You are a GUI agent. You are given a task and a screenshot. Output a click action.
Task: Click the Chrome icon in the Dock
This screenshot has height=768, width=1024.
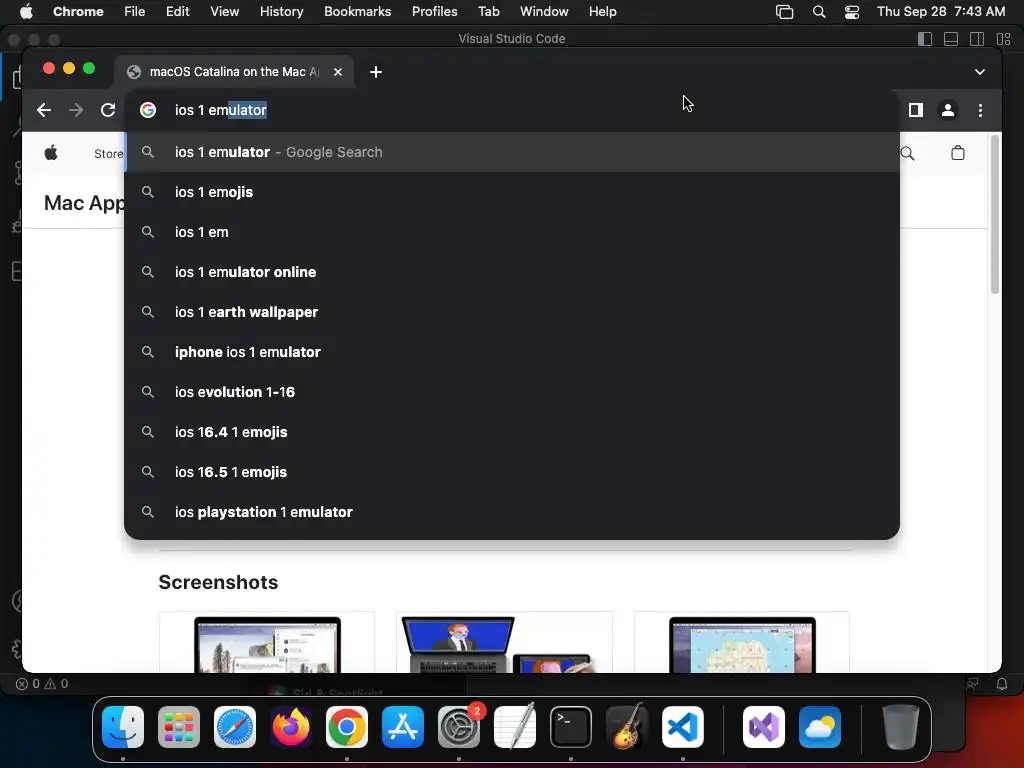(x=347, y=727)
